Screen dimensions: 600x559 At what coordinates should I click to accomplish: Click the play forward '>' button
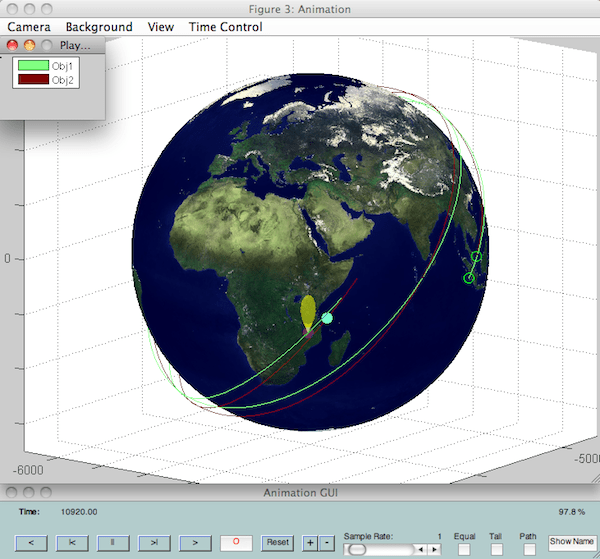pyautogui.click(x=195, y=543)
